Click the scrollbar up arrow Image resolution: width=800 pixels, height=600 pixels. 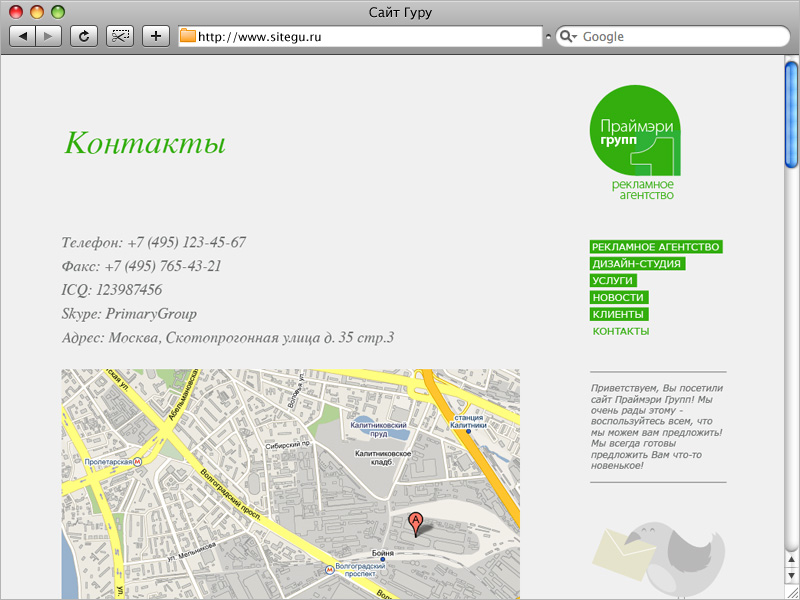coord(791,561)
